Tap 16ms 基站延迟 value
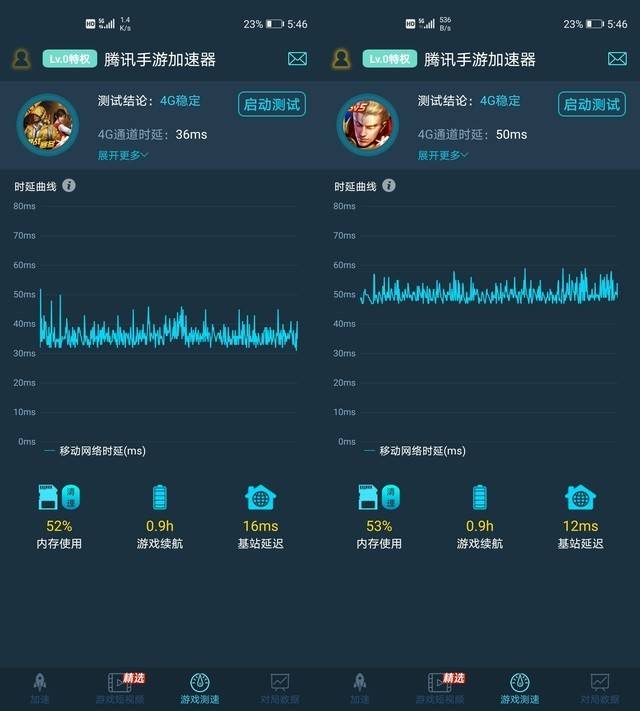 coord(260,526)
